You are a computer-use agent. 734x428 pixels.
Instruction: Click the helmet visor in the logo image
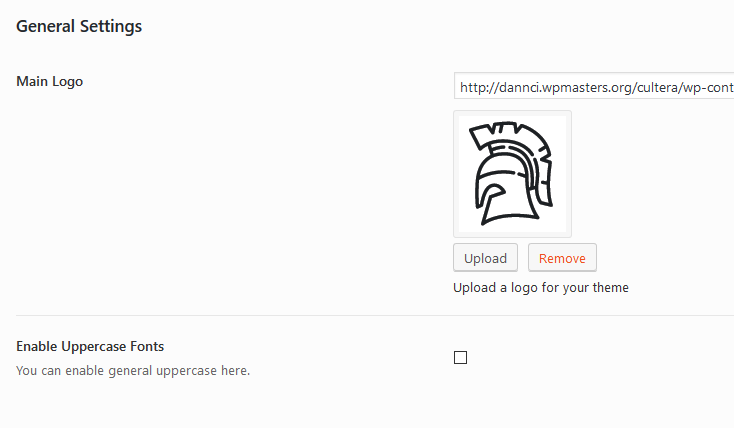tap(492, 185)
